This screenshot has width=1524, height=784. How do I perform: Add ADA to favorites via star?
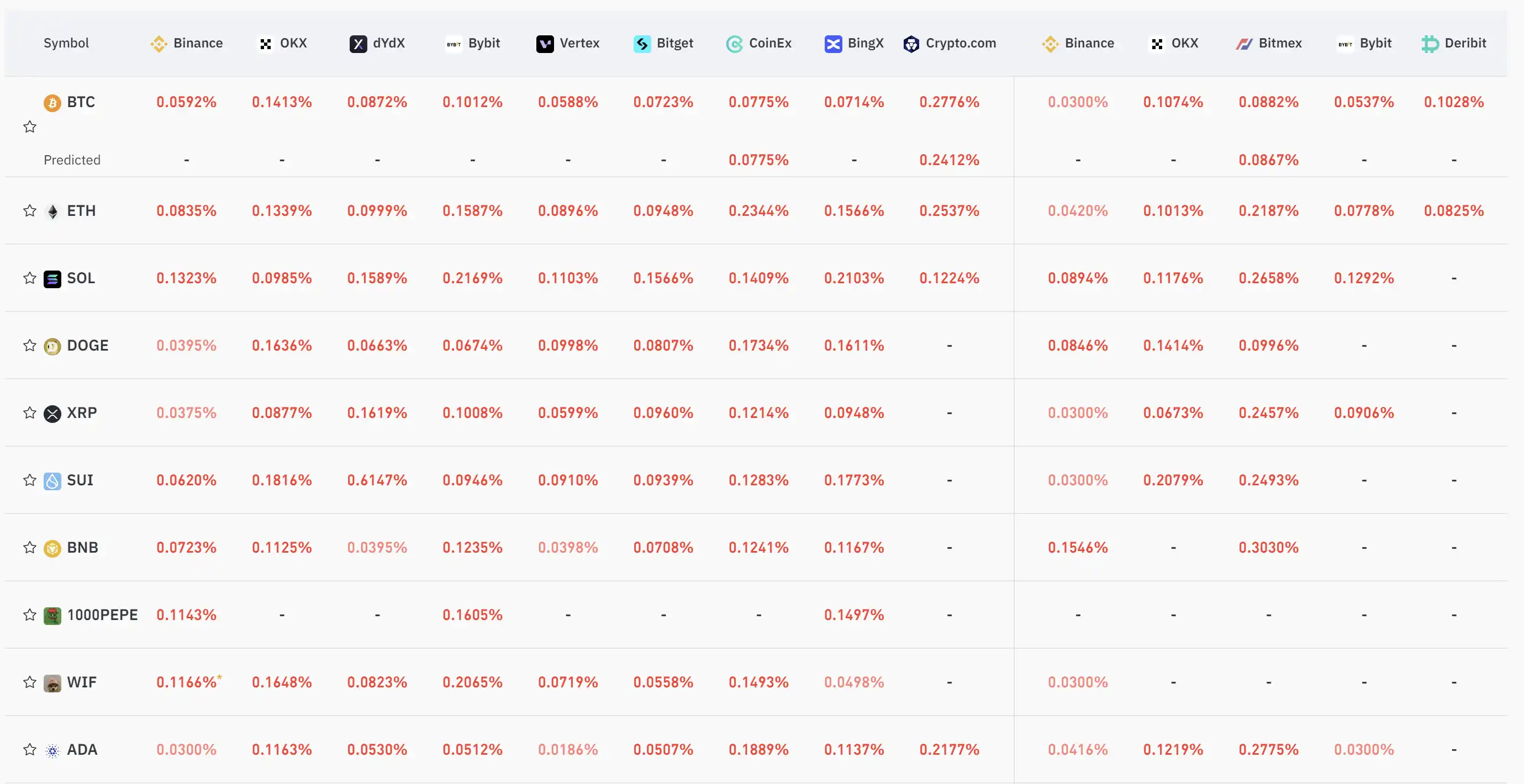pyautogui.click(x=30, y=750)
